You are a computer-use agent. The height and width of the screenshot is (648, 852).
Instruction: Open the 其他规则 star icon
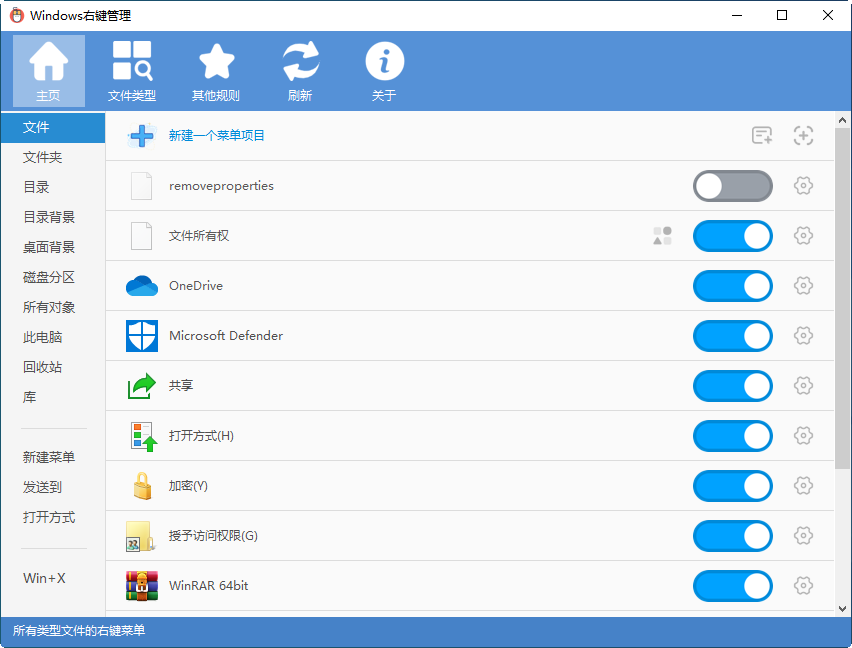tap(216, 71)
